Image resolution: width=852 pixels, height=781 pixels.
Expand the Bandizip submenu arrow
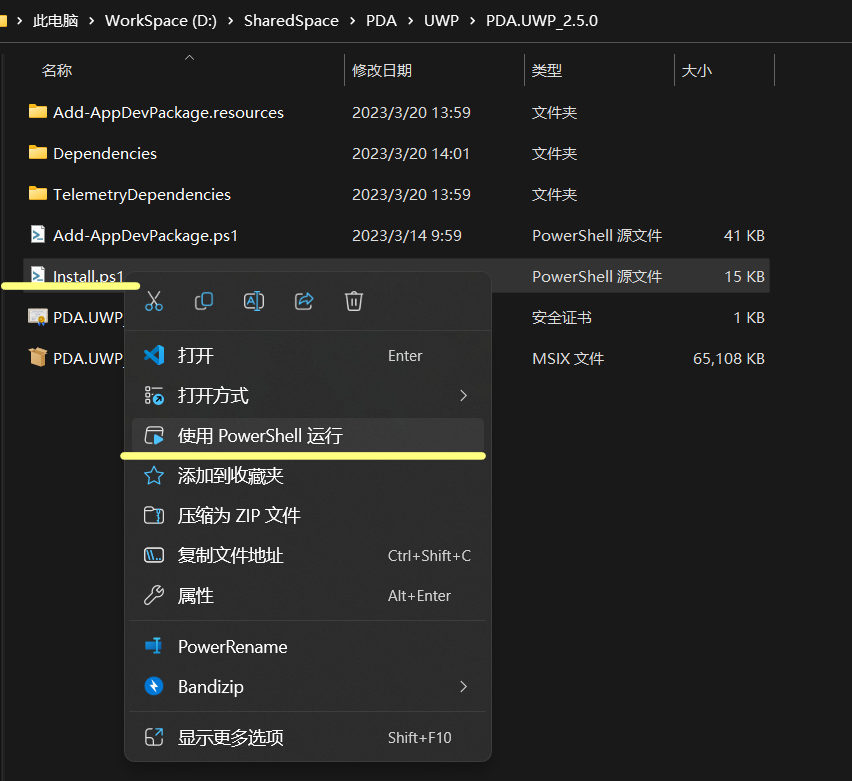pyautogui.click(x=463, y=686)
